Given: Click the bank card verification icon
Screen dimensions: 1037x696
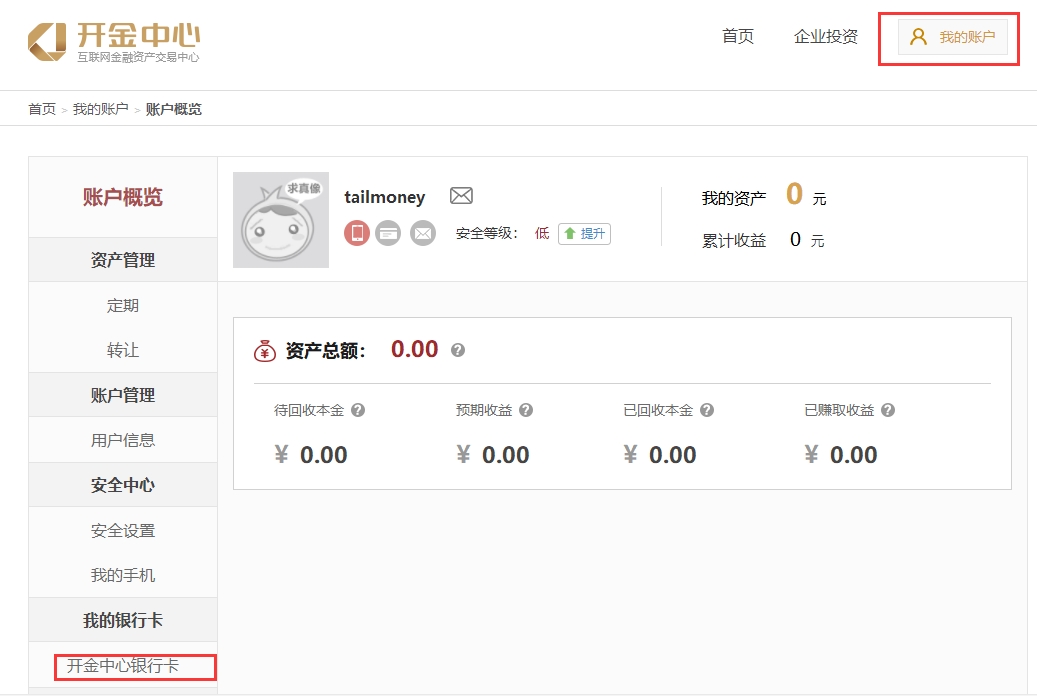Looking at the screenshot, I should [389, 233].
